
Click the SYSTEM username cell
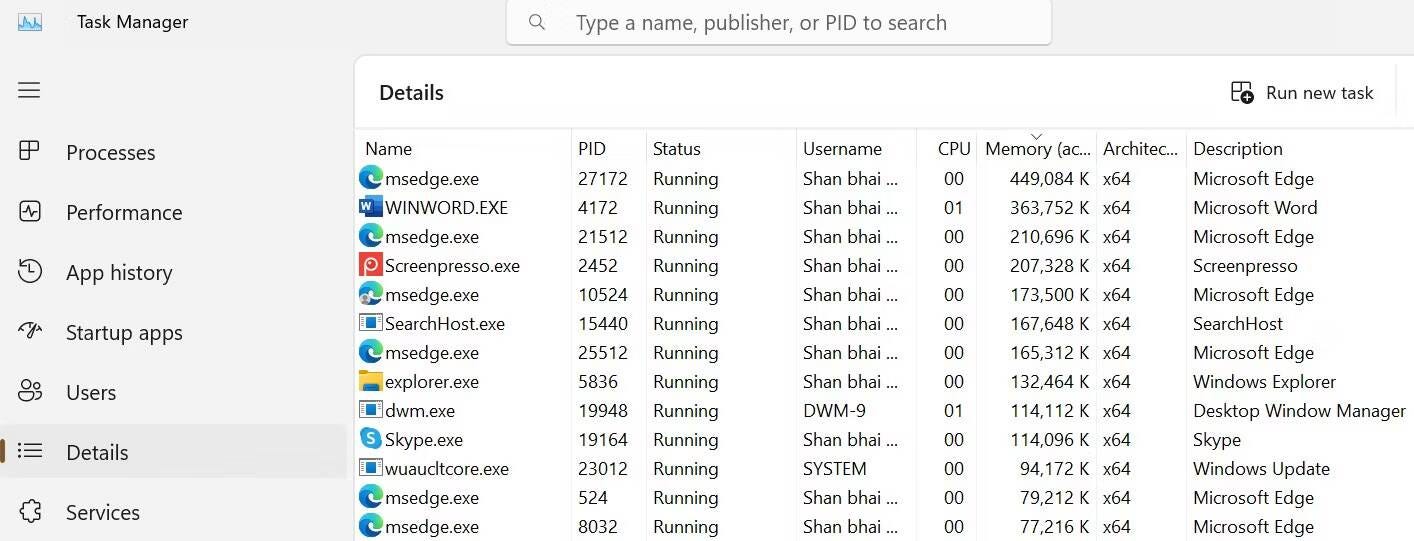835,468
